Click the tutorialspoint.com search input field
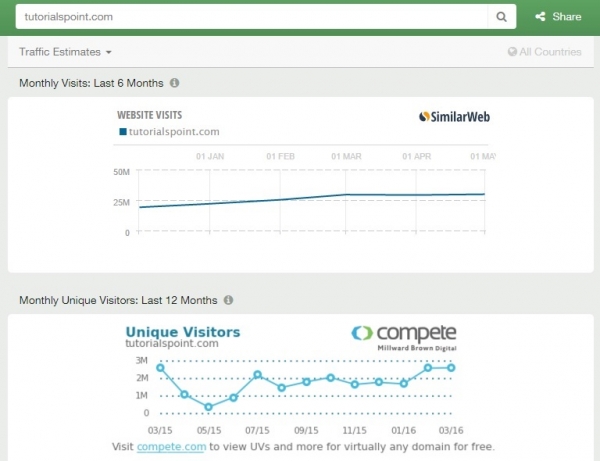600x461 pixels. click(x=251, y=17)
